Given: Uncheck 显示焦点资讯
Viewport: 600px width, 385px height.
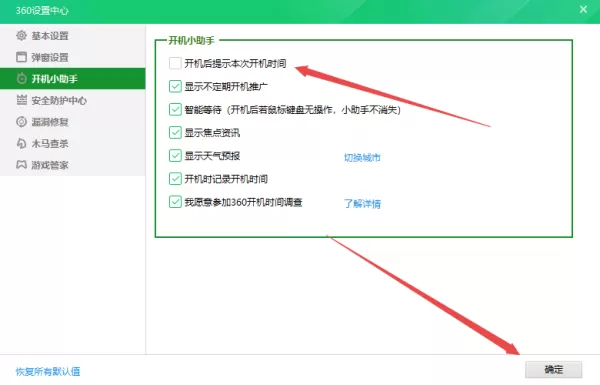Looking at the screenshot, I should click(175, 132).
